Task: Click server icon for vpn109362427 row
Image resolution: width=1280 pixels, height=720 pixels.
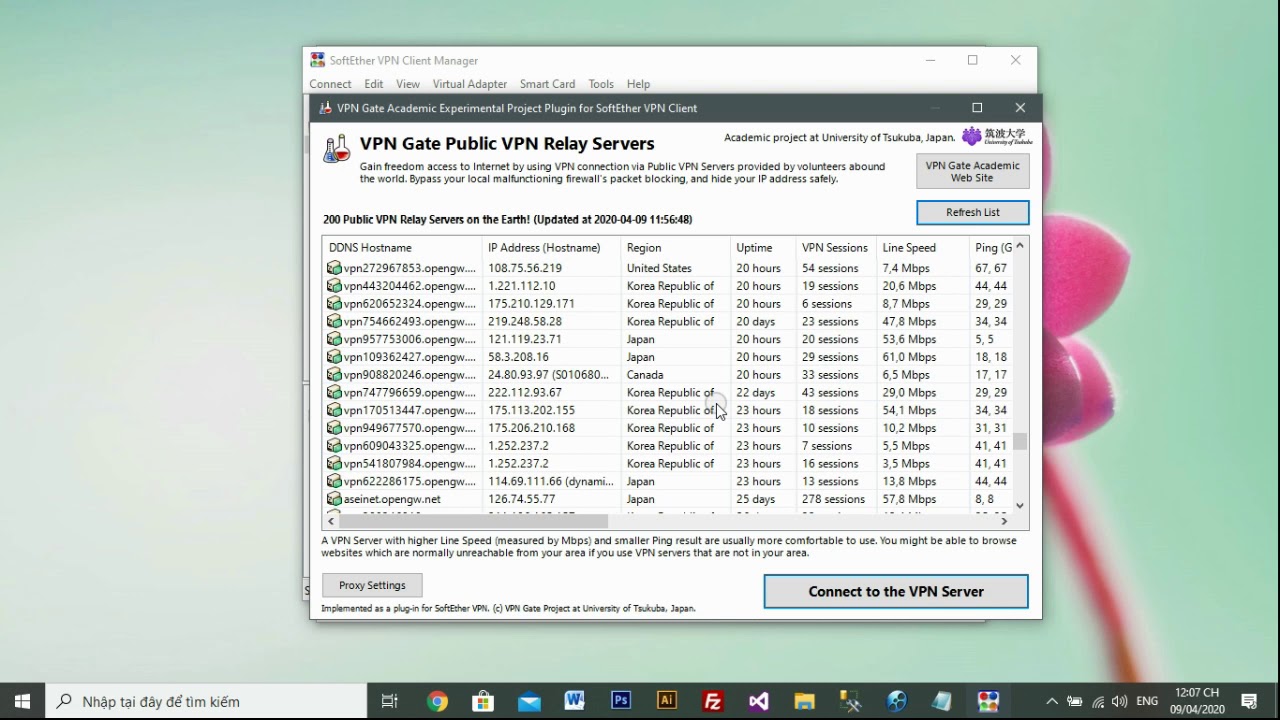Action: [335, 357]
